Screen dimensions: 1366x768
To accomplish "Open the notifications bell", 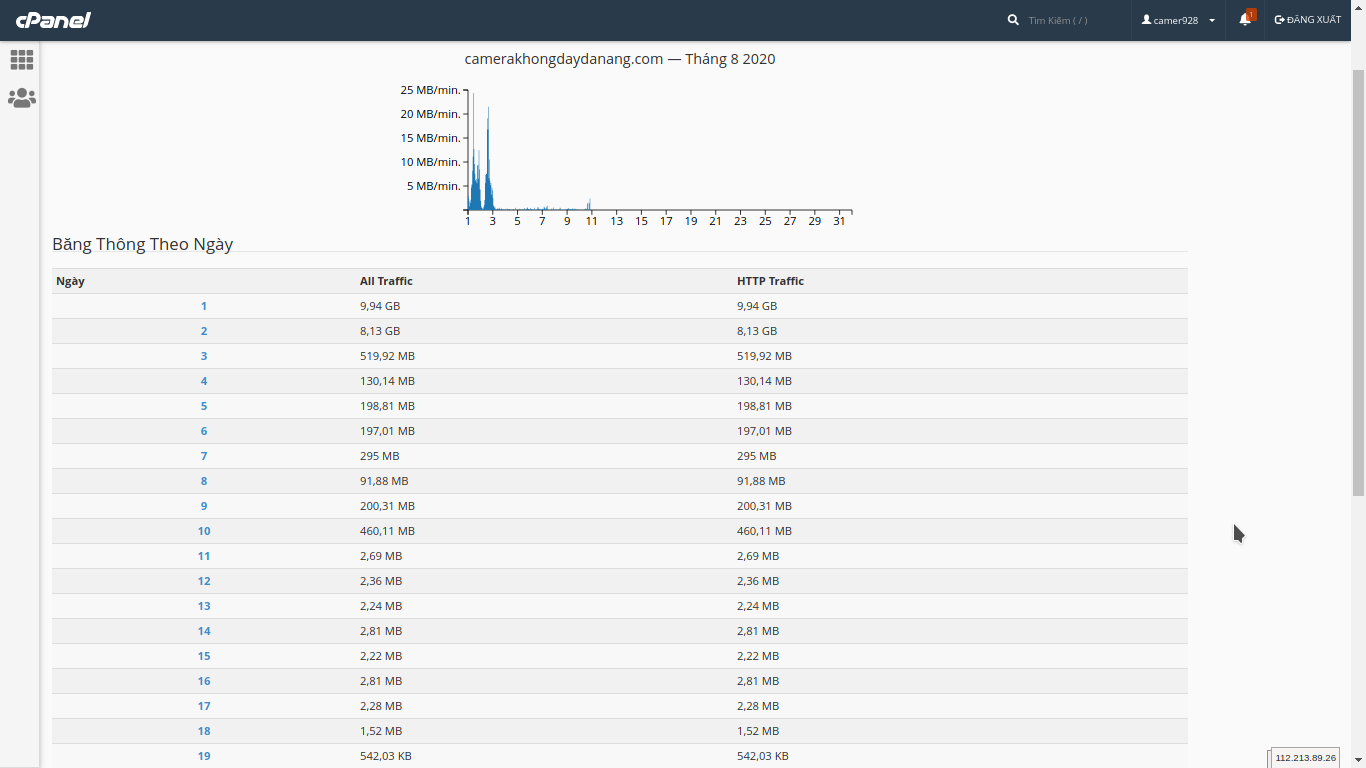I will [1245, 19].
